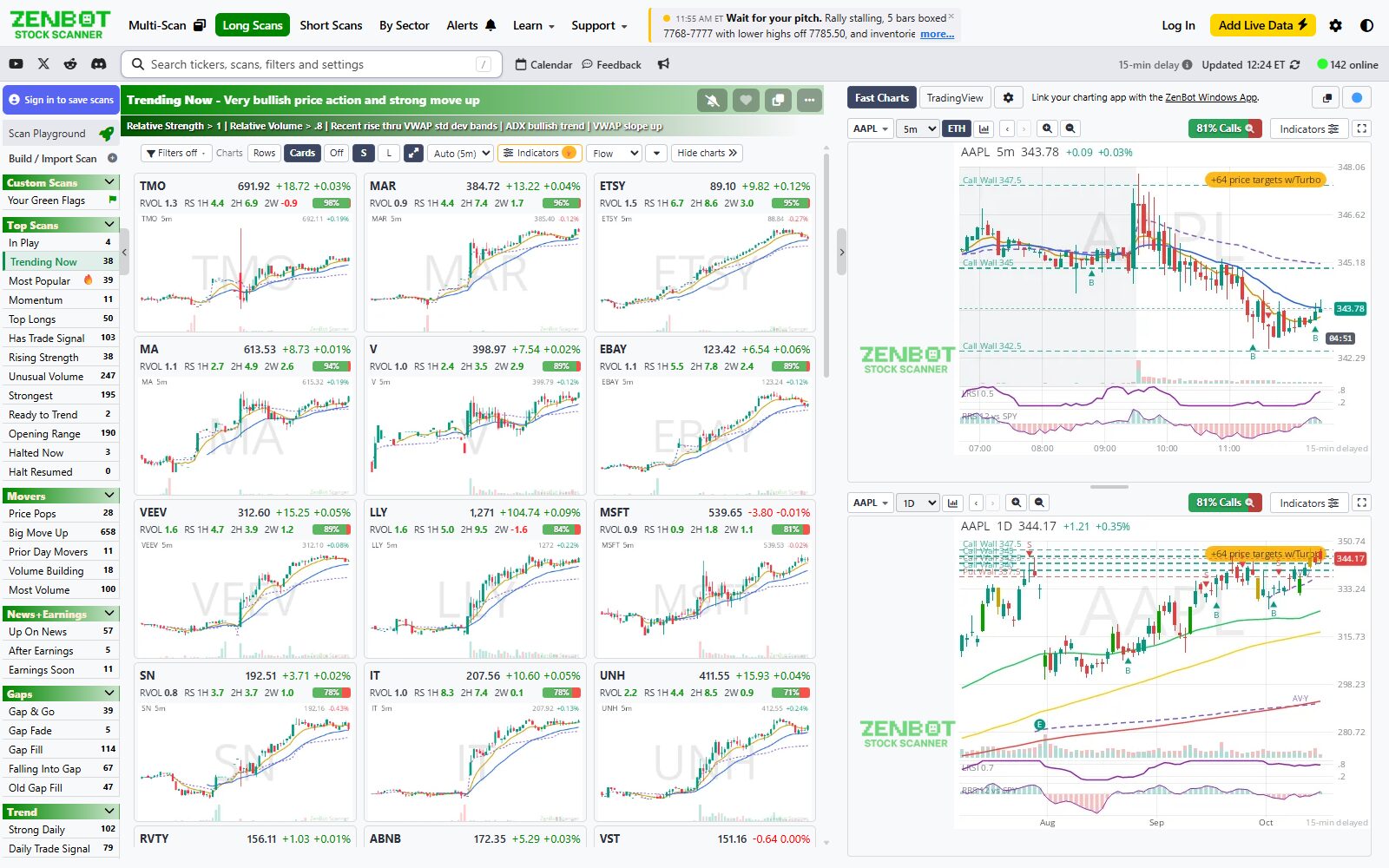Toggle ETH extended hours on 5m chart

[x=957, y=128]
